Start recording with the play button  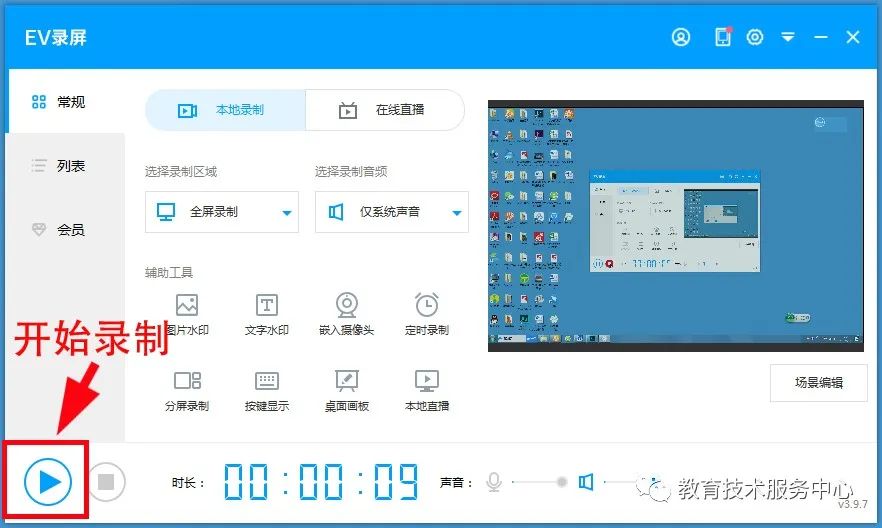pos(48,481)
